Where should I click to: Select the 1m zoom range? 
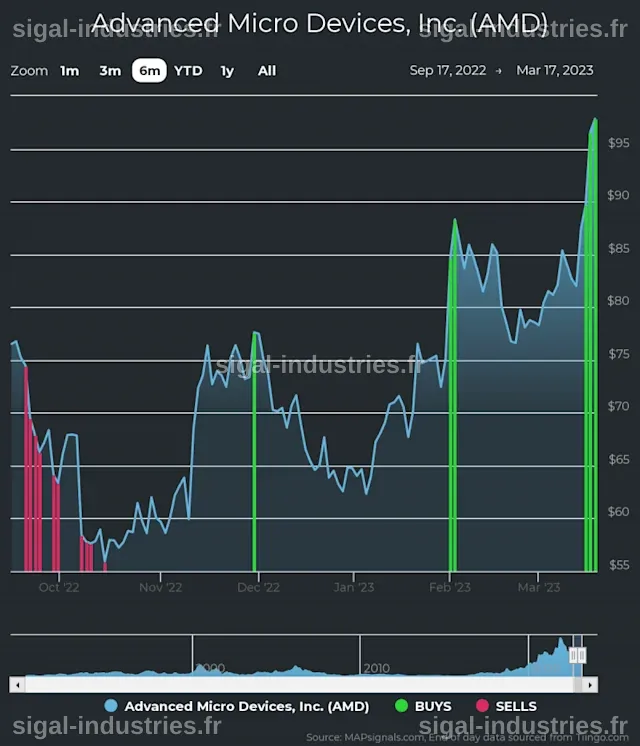pos(69,71)
